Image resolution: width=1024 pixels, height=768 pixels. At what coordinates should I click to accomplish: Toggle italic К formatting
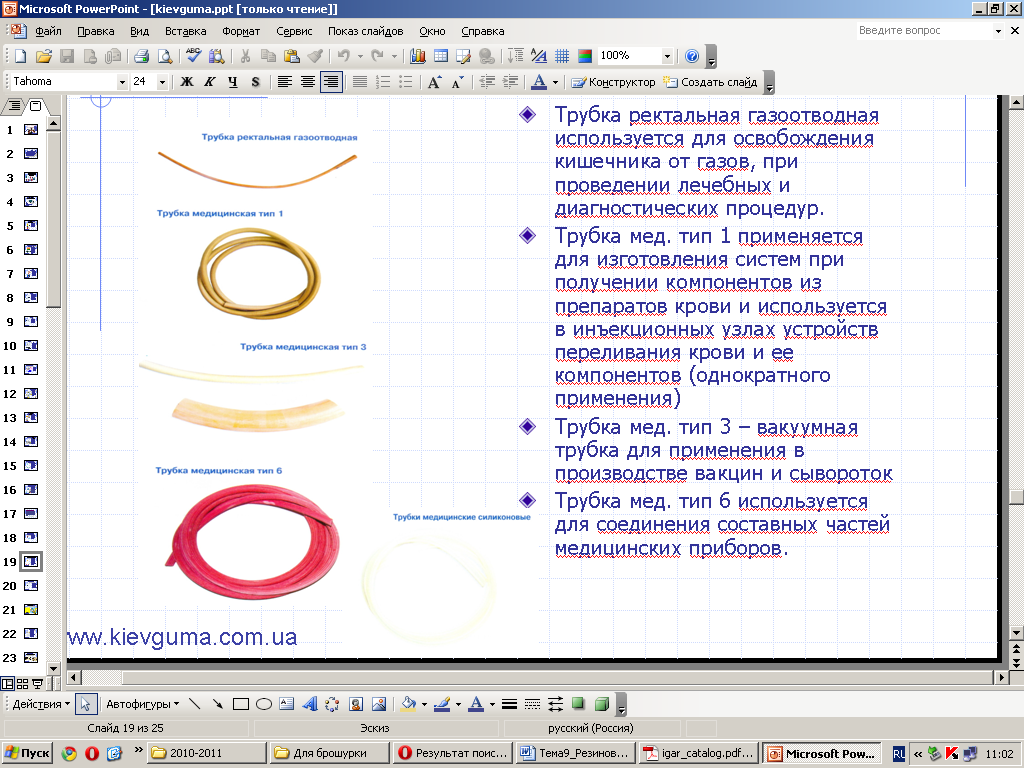pyautogui.click(x=210, y=82)
